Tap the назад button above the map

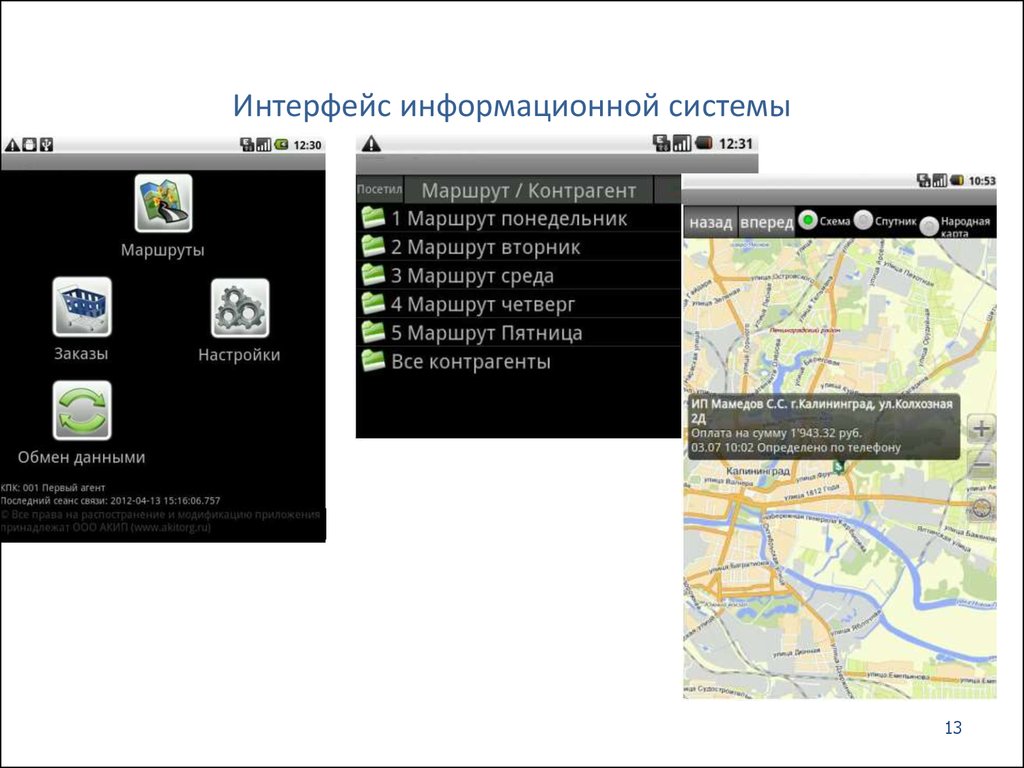coord(711,223)
